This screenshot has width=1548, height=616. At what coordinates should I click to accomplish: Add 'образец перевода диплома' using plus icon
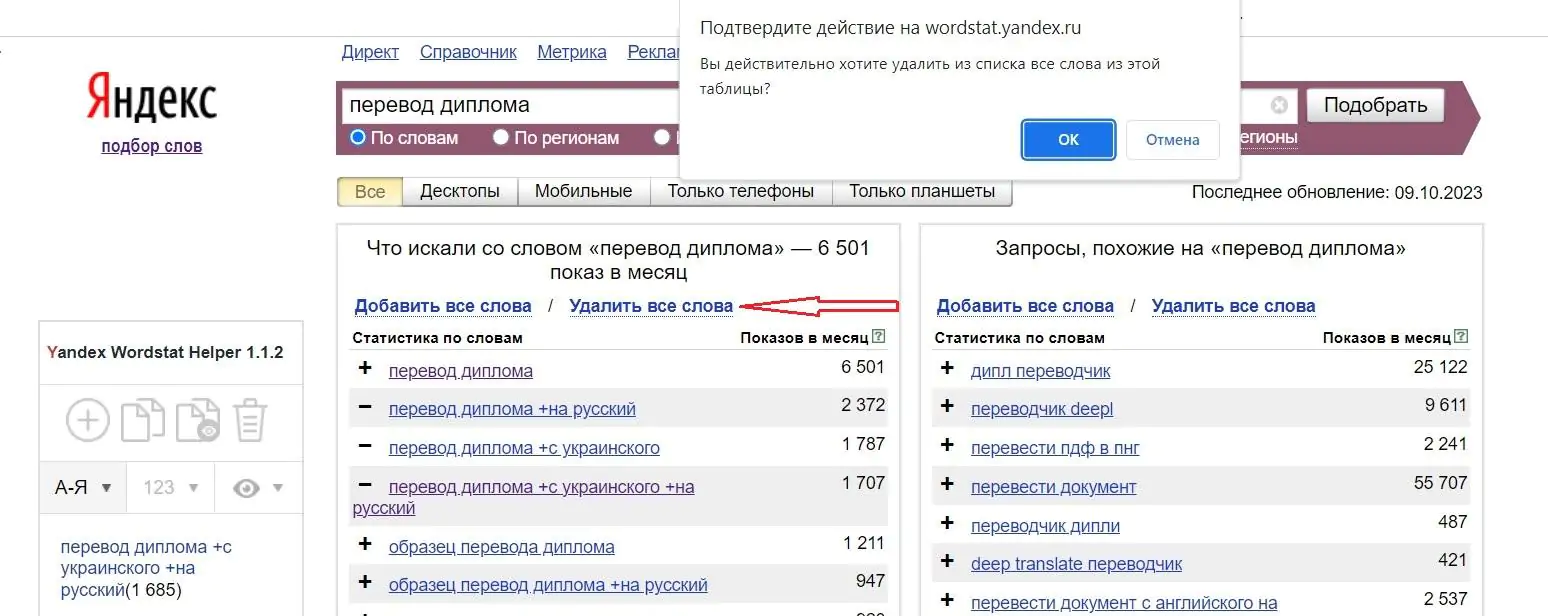coord(365,545)
